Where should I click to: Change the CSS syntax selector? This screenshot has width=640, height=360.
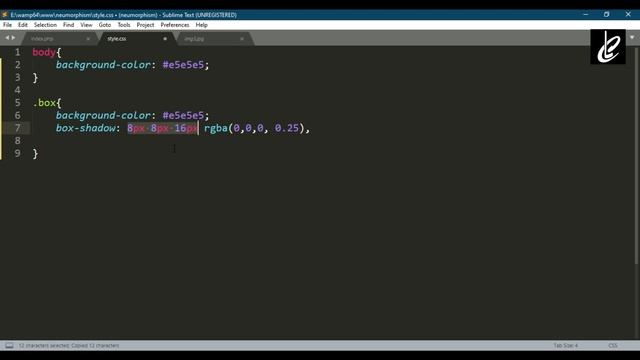[613, 346]
